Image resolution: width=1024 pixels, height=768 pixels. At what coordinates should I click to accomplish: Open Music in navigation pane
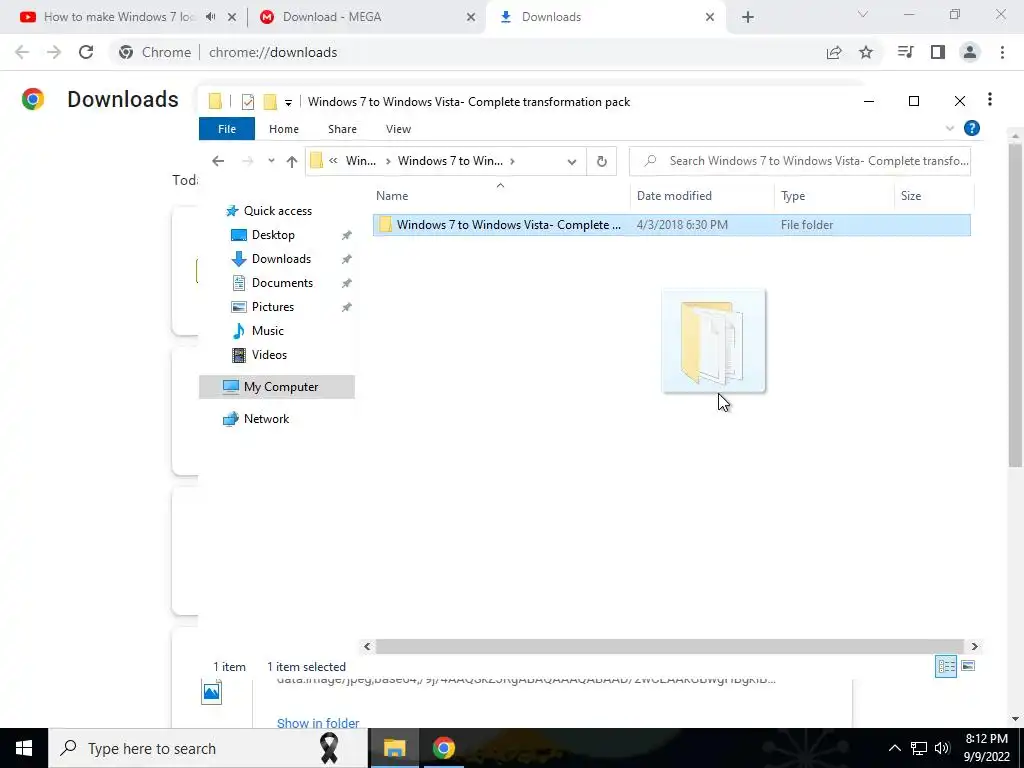tap(267, 330)
